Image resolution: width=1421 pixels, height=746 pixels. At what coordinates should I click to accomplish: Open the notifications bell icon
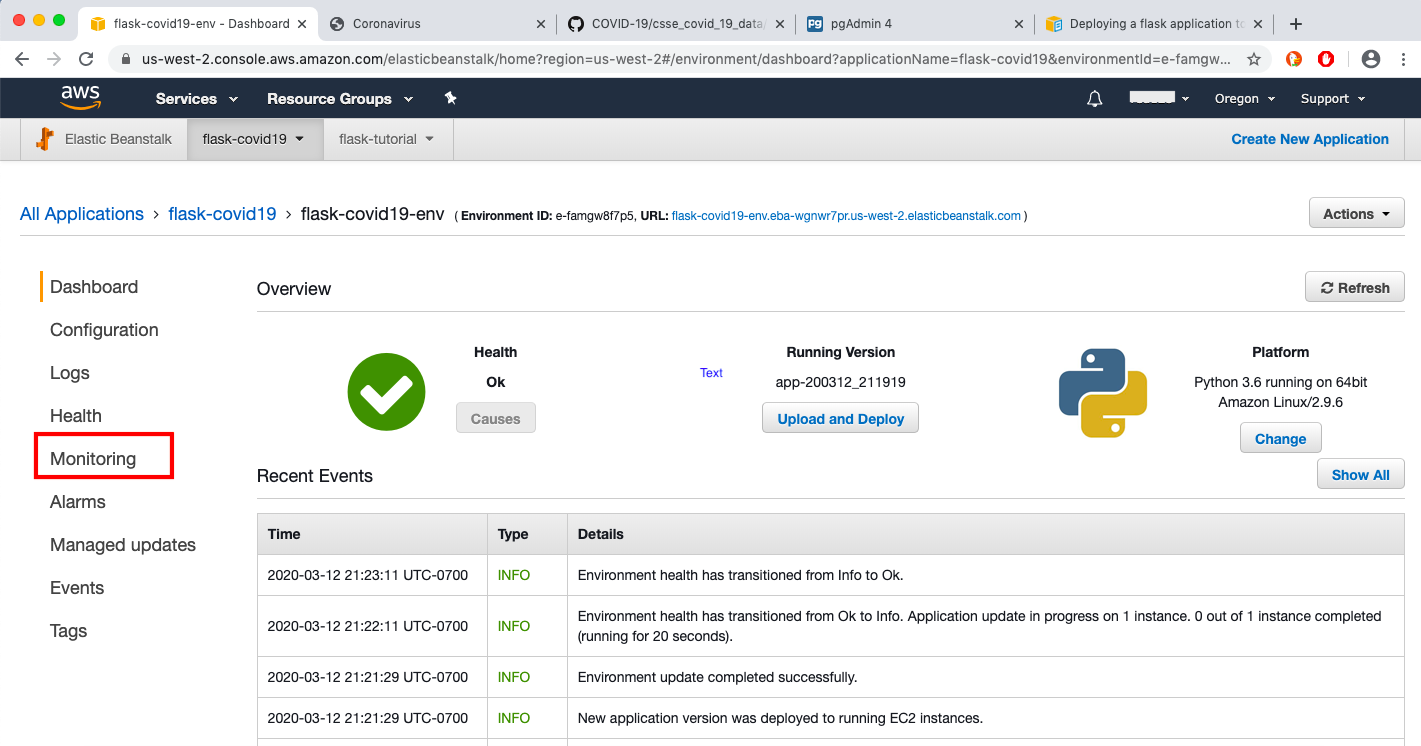point(1095,98)
